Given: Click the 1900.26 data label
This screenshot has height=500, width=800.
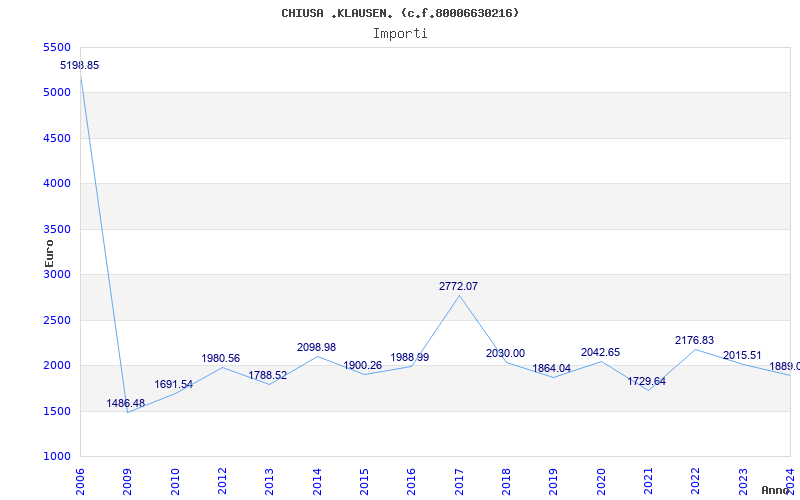Looking at the screenshot, I should click(x=362, y=365).
